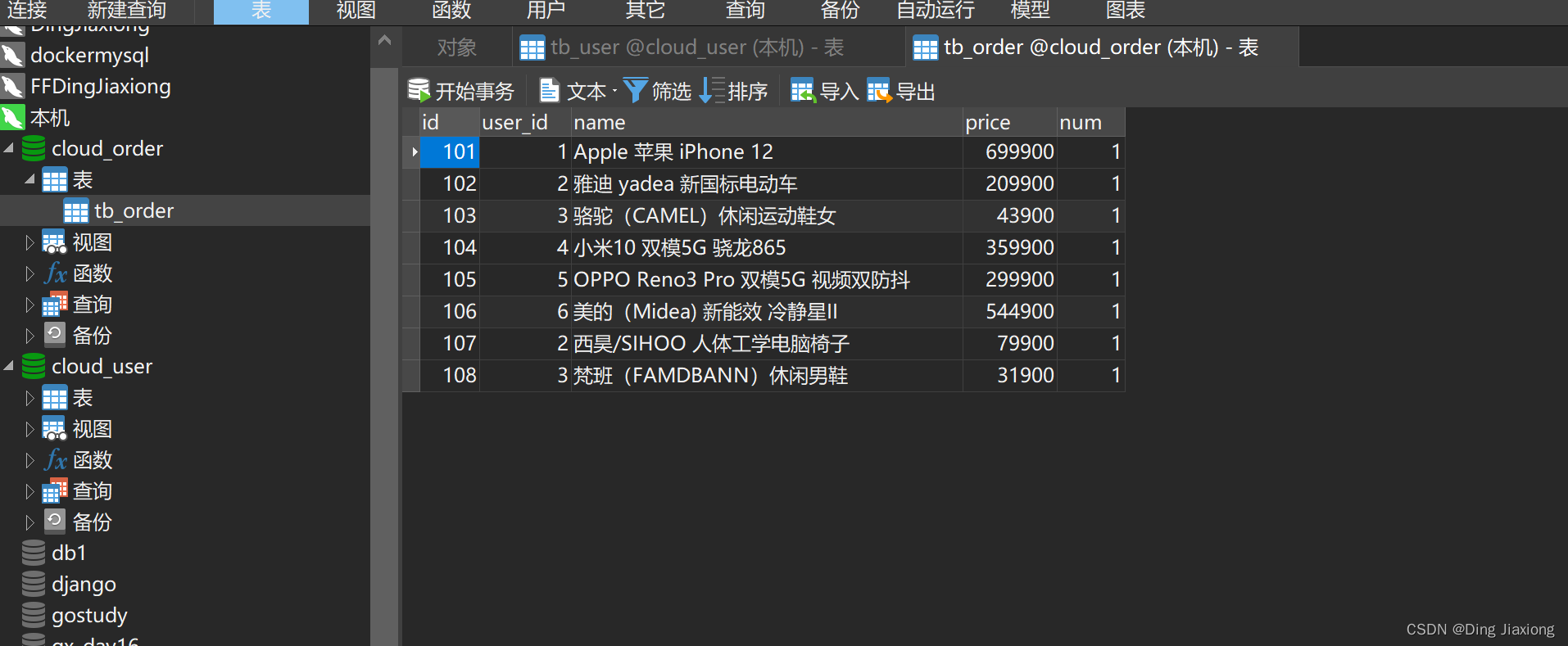1568x646 pixels.
Task: Click the 视图 icon under cloud_user
Action: 55,429
